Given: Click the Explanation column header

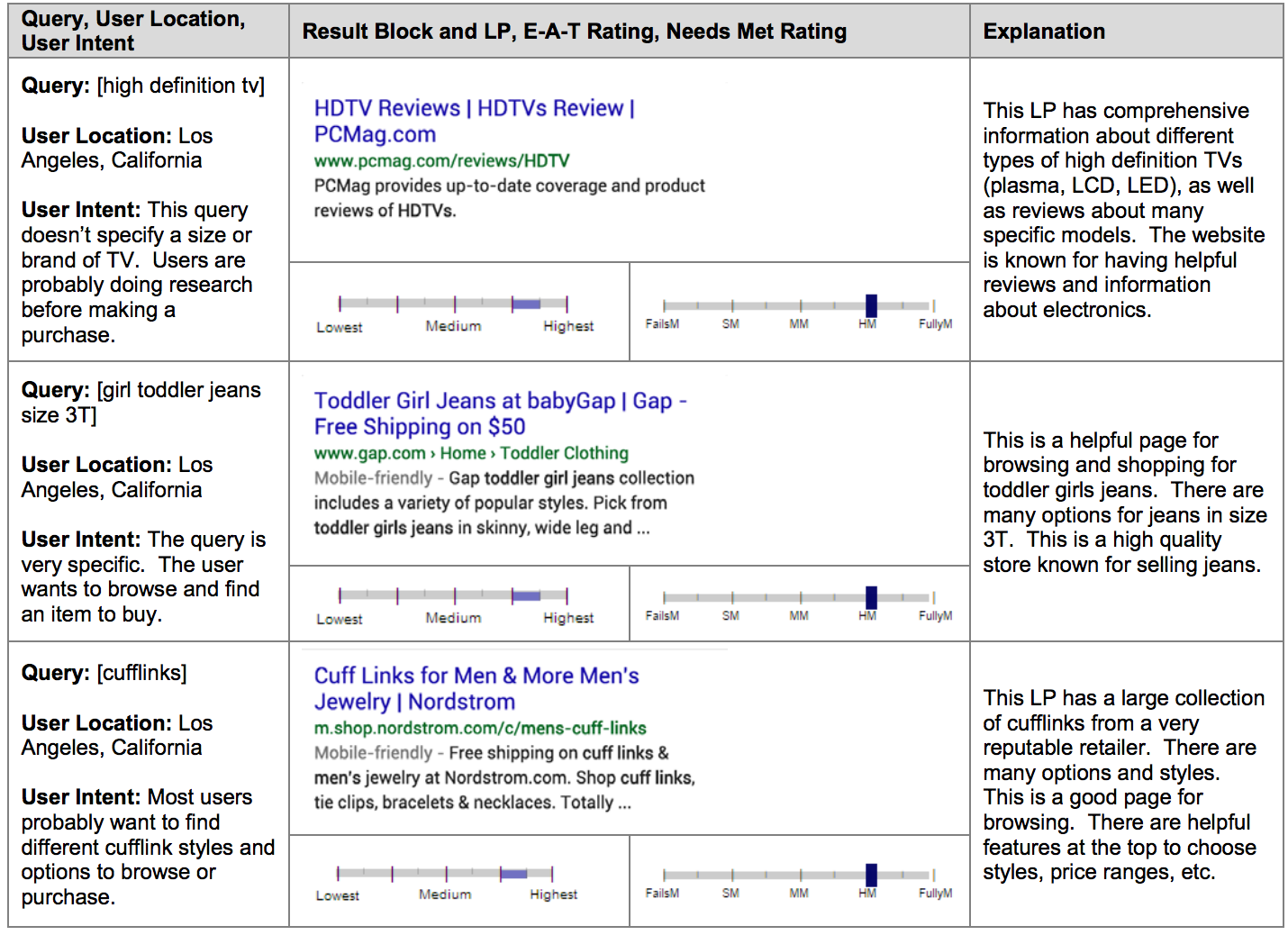Looking at the screenshot, I should tap(1043, 32).
